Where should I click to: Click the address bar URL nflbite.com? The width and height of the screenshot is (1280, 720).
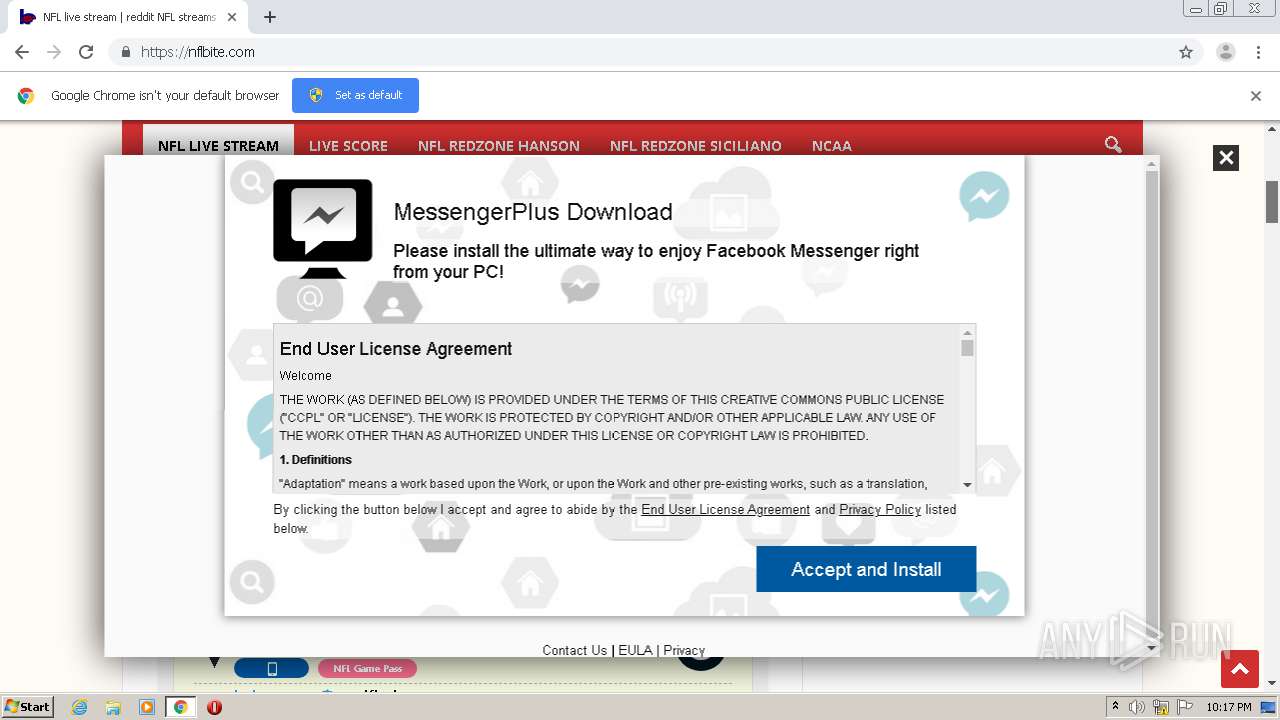tap(198, 52)
